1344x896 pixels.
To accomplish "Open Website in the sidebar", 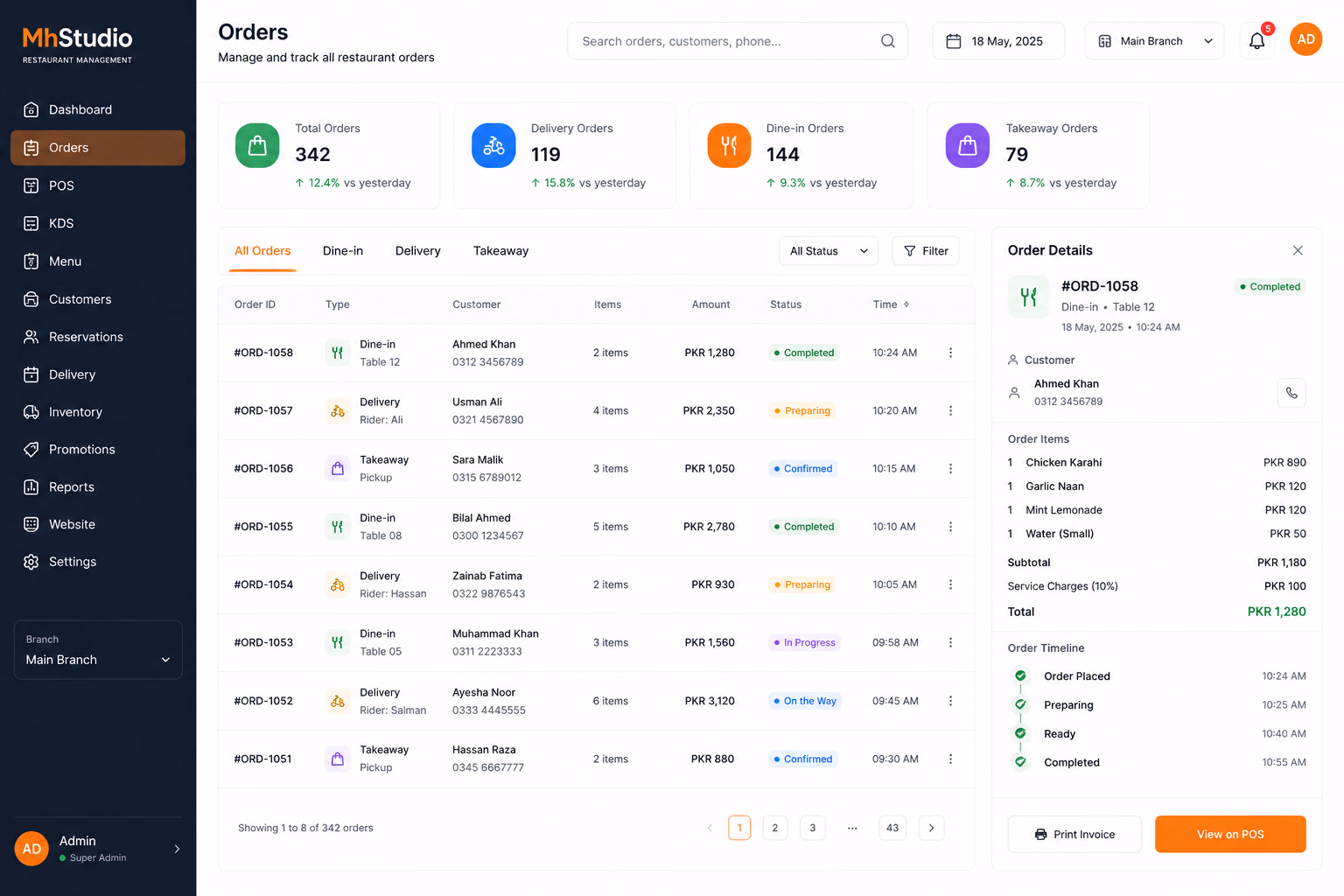I will tap(98, 524).
